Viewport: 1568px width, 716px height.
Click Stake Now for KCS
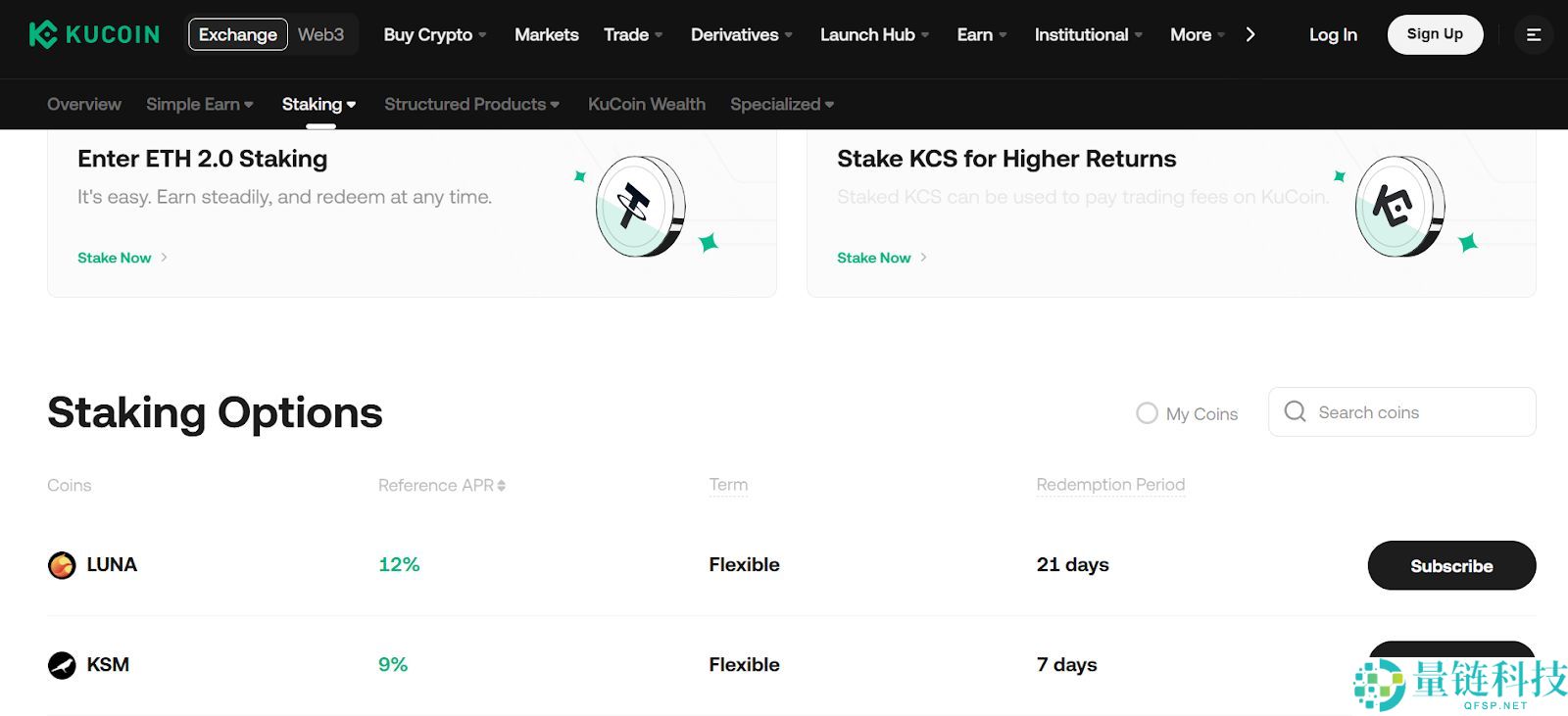[882, 258]
